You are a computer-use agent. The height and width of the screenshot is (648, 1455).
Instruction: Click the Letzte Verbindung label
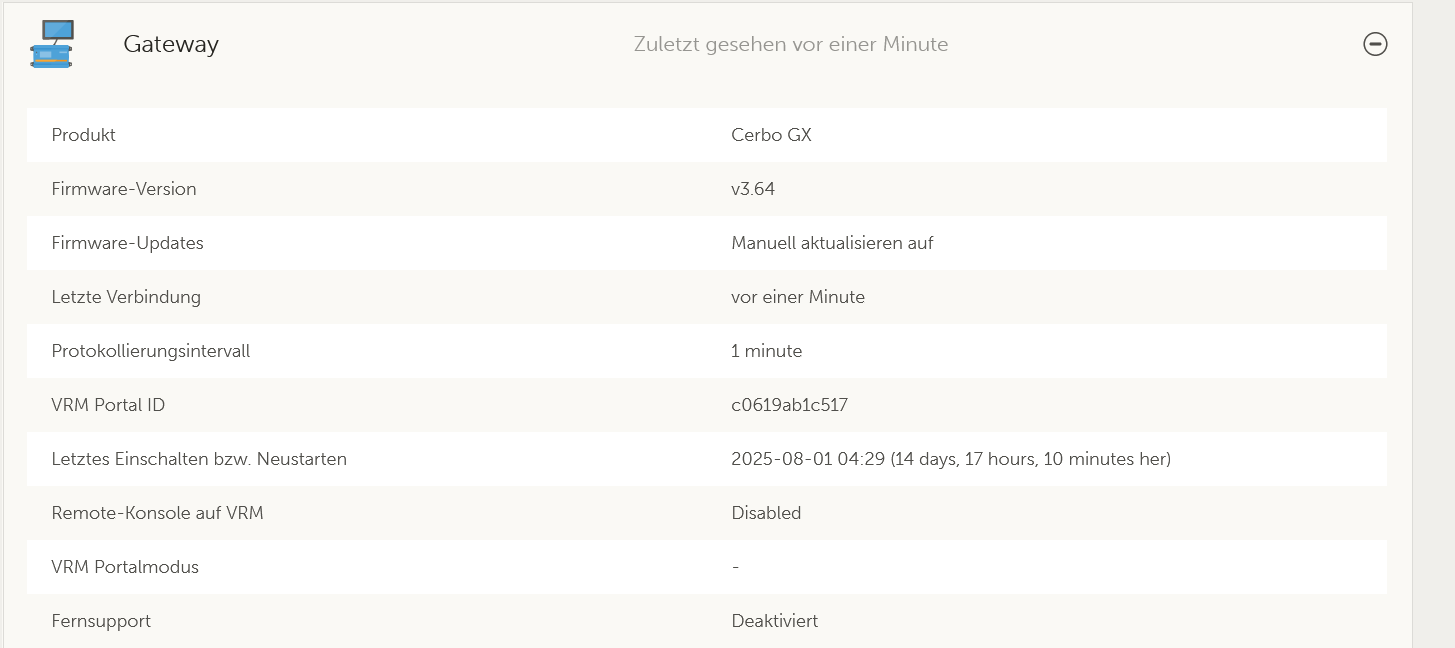tap(126, 297)
